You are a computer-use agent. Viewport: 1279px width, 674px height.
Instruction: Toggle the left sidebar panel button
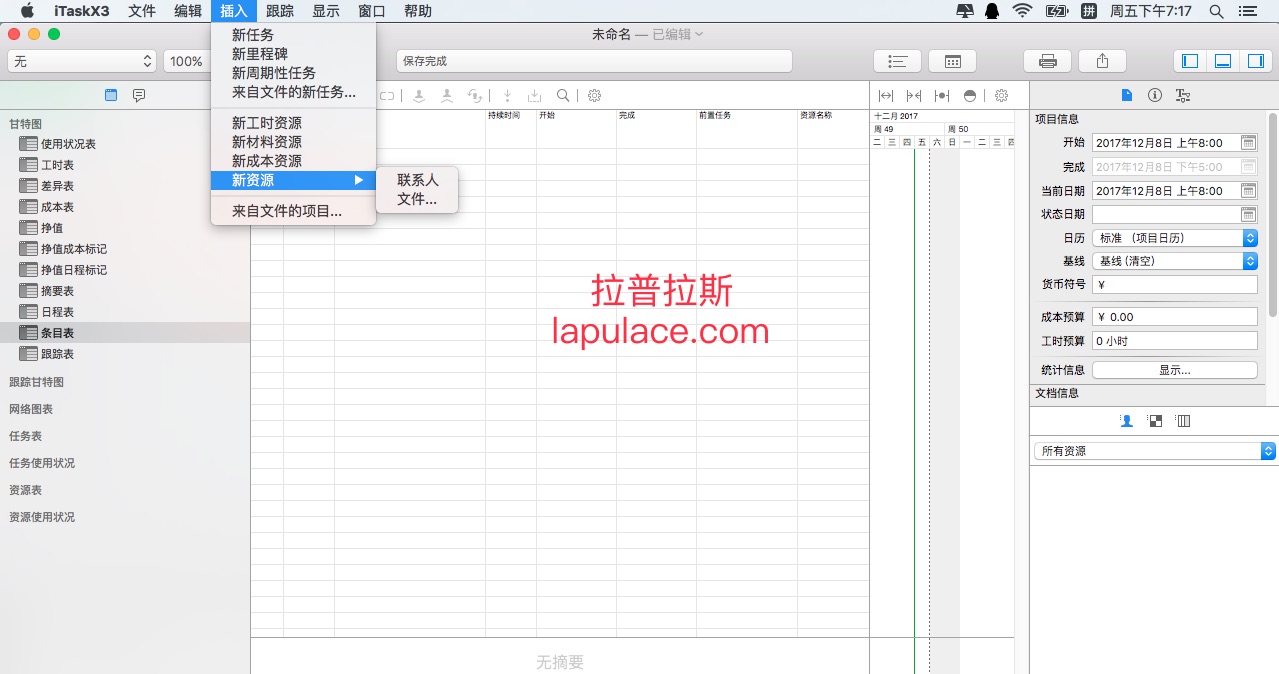point(1189,61)
